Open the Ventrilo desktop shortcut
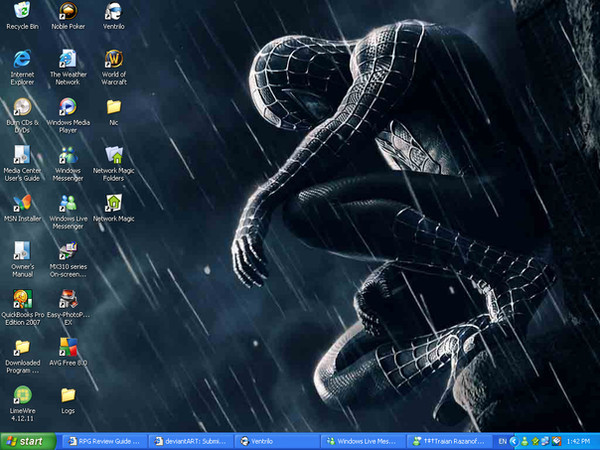Image resolution: width=600 pixels, height=450 pixels. pyautogui.click(x=114, y=12)
